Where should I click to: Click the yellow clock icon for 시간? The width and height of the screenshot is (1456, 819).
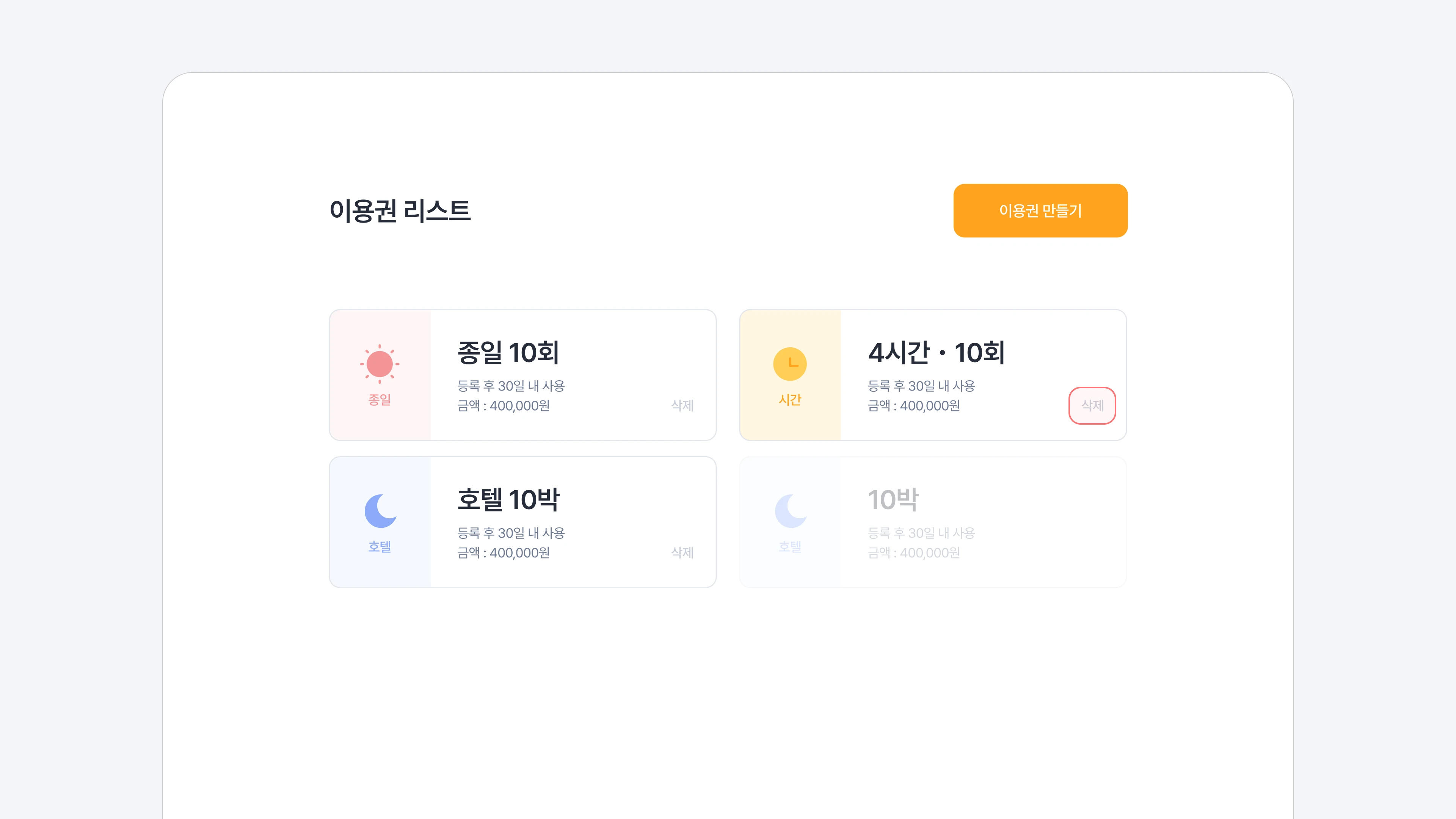point(789,364)
